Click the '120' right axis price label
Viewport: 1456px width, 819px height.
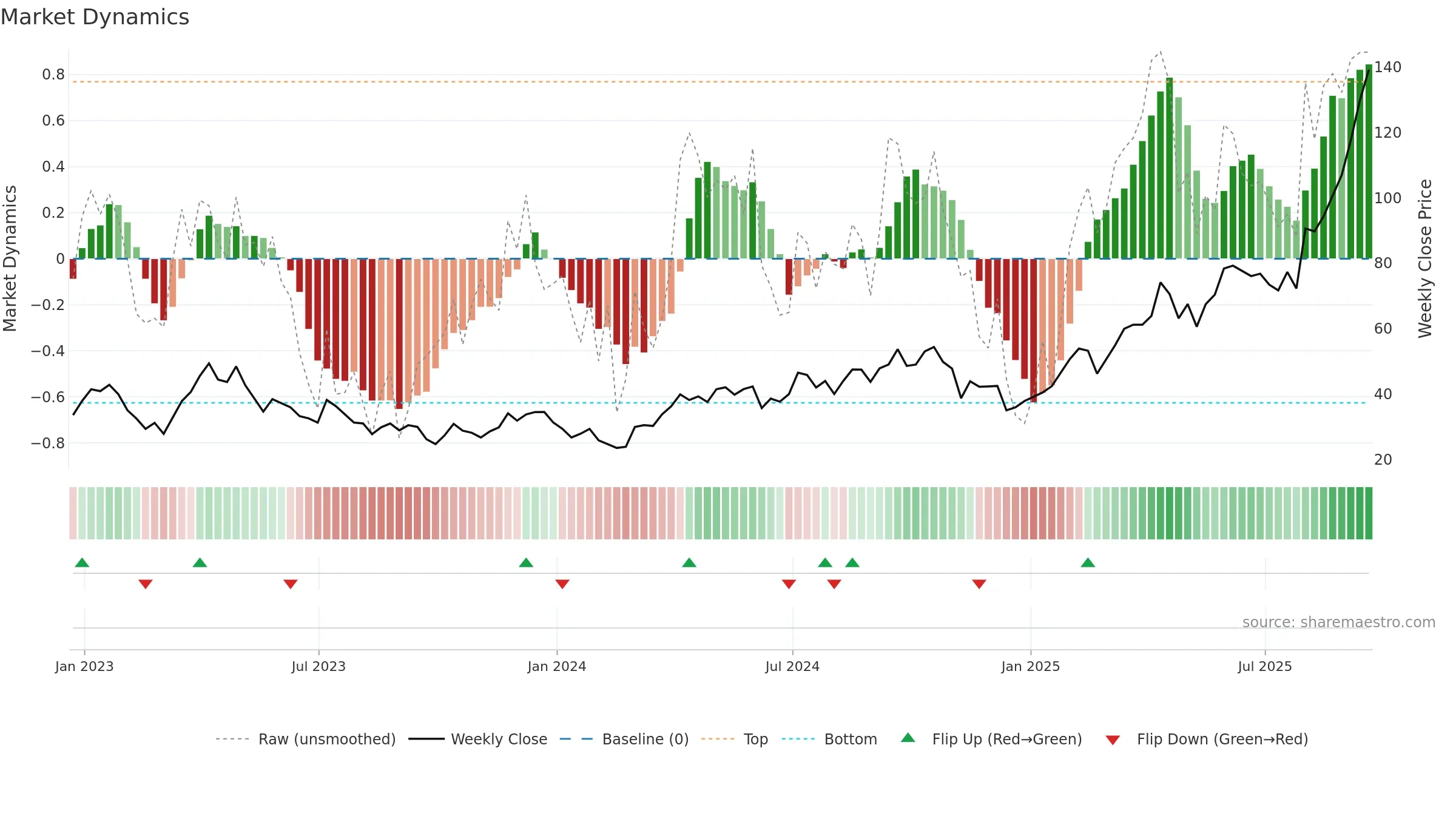point(1388,133)
